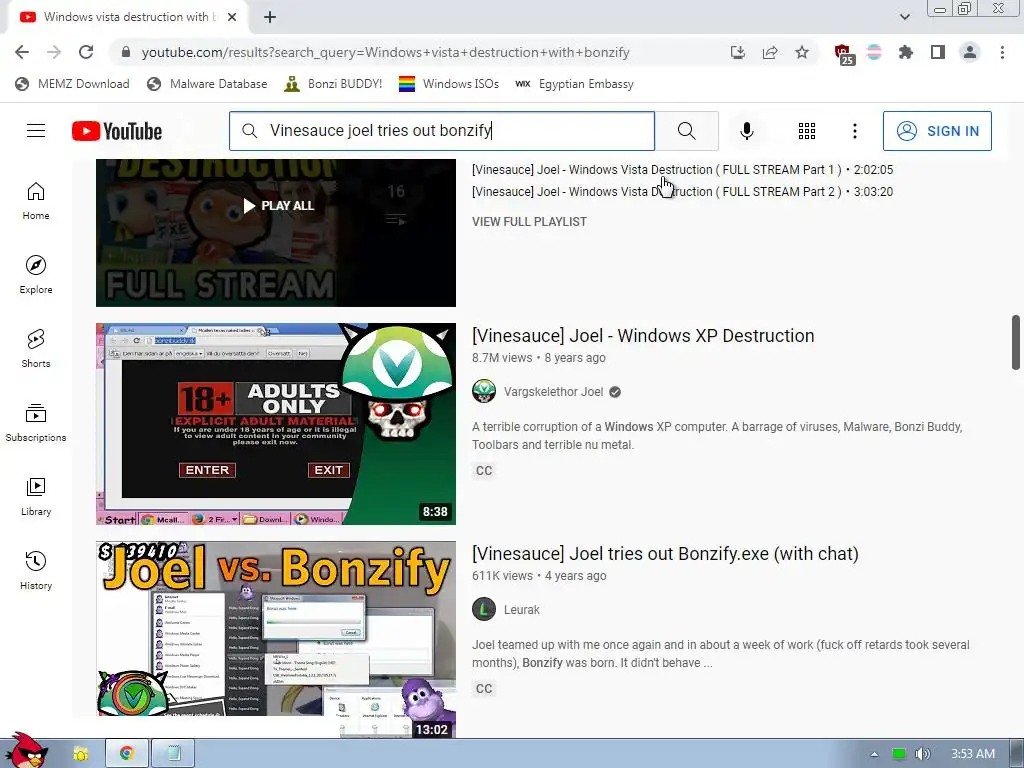The height and width of the screenshot is (768, 1024).
Task: Open YouTube hamburger guide menu
Action: [x=36, y=131]
